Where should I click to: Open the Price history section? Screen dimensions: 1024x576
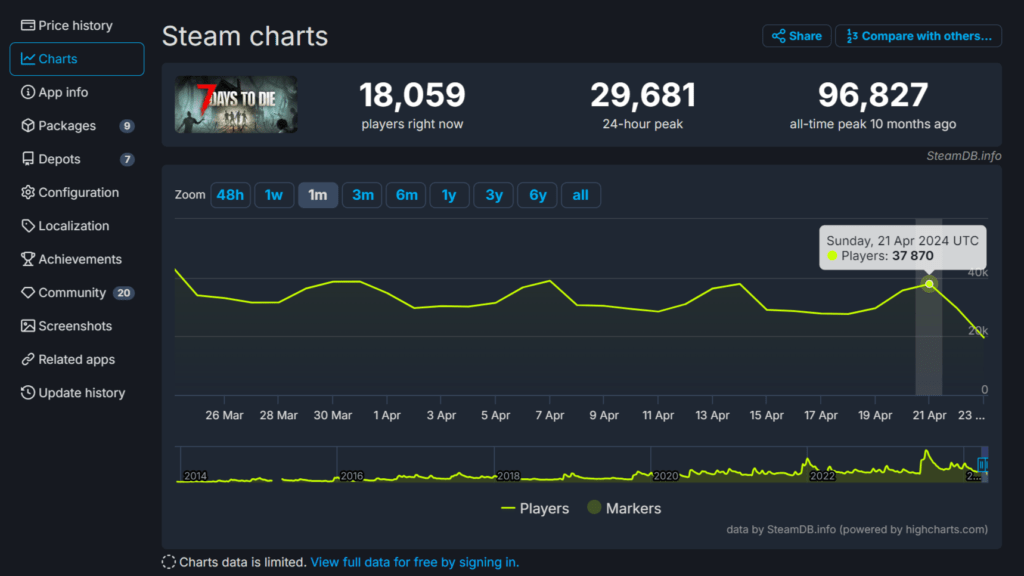pos(67,24)
